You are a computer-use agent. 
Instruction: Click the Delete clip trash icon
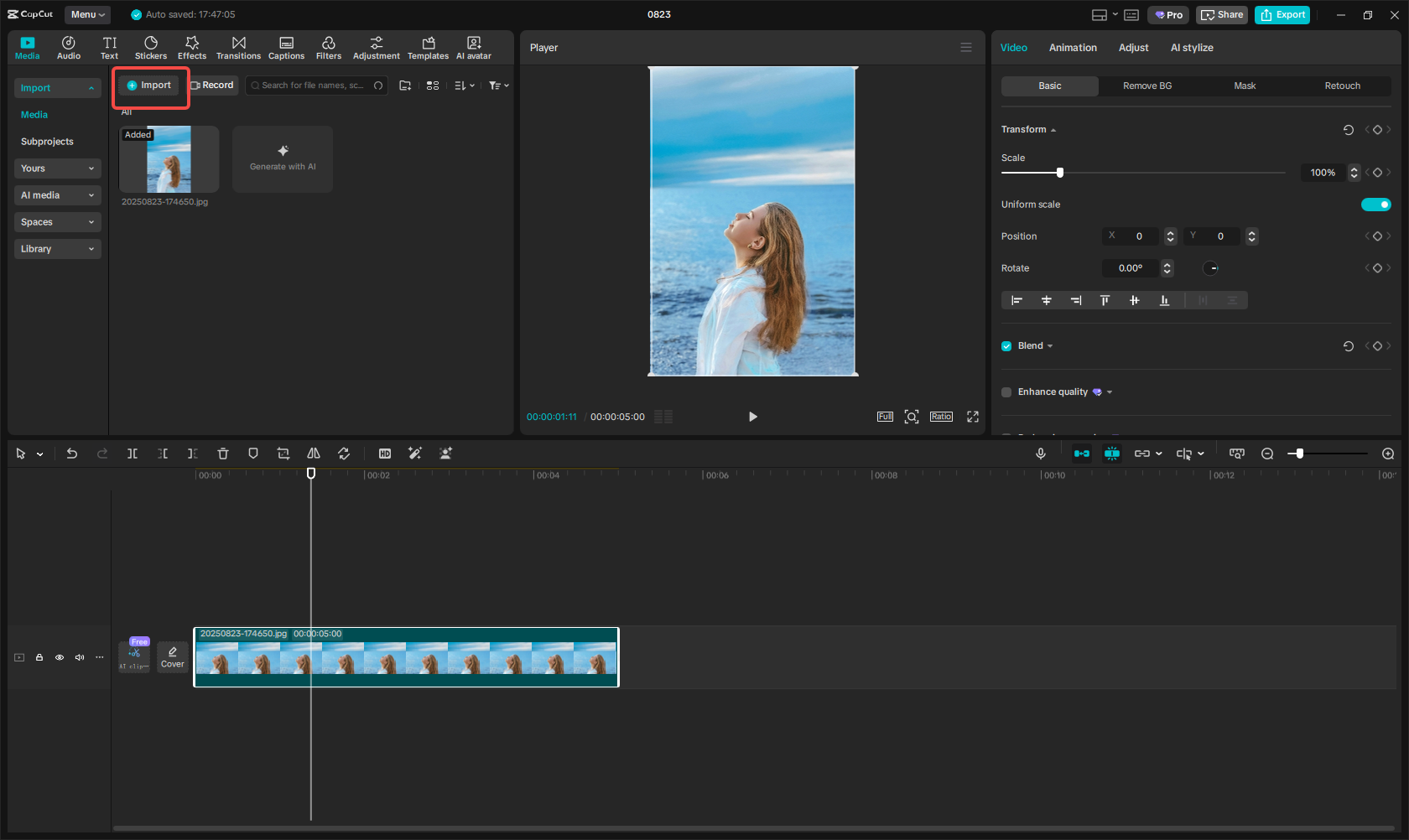click(x=223, y=454)
